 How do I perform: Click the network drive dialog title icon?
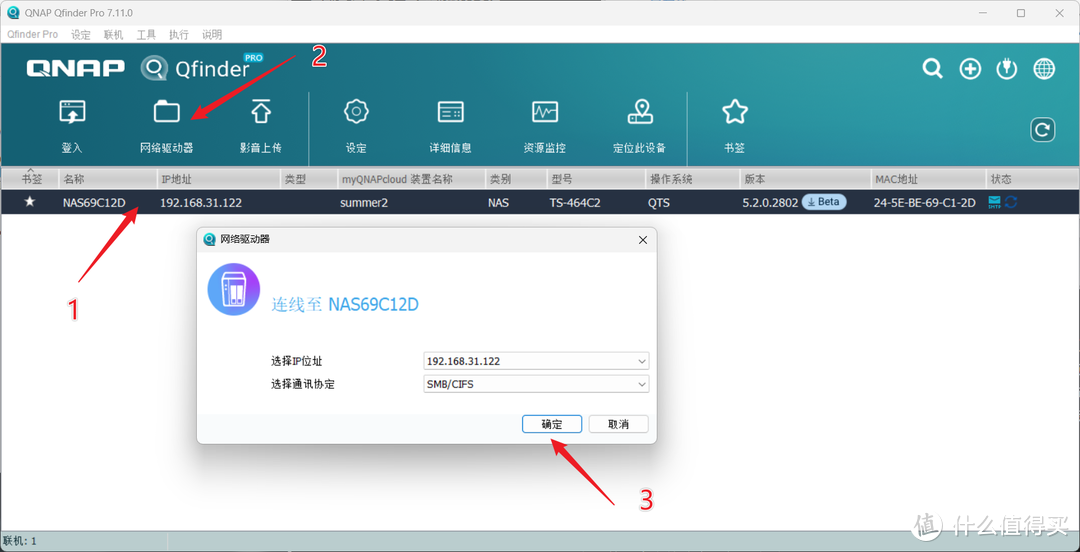coord(209,240)
